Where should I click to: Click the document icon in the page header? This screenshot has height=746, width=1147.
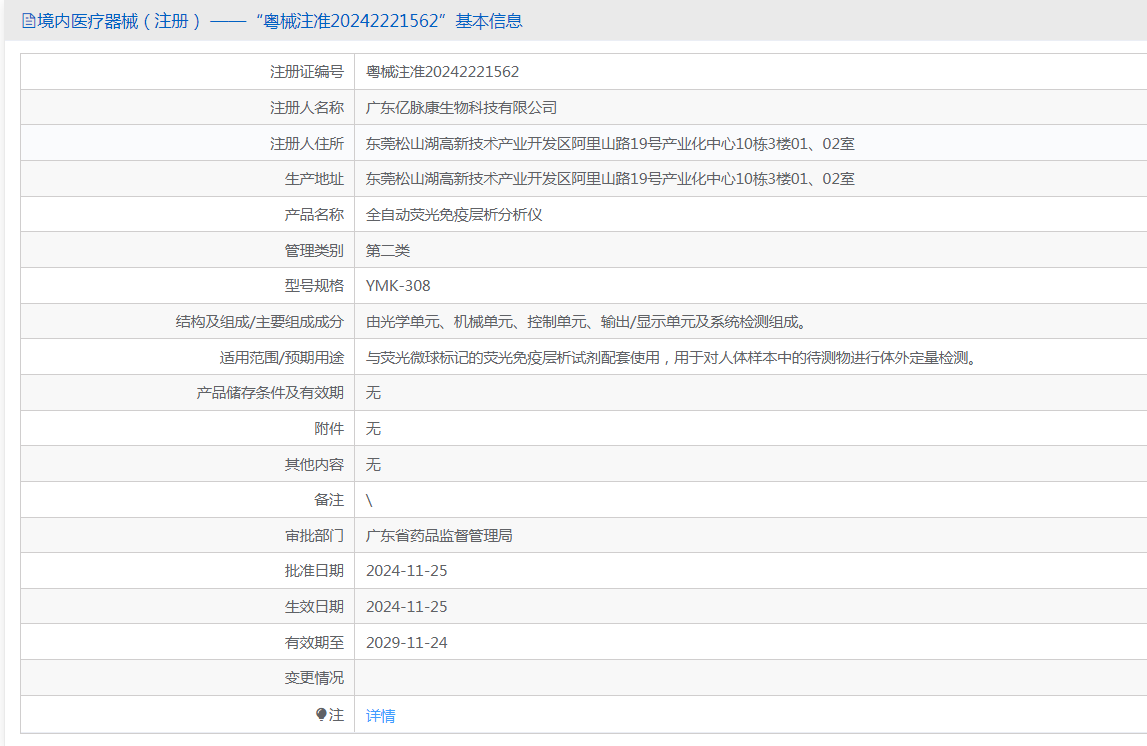(29, 20)
